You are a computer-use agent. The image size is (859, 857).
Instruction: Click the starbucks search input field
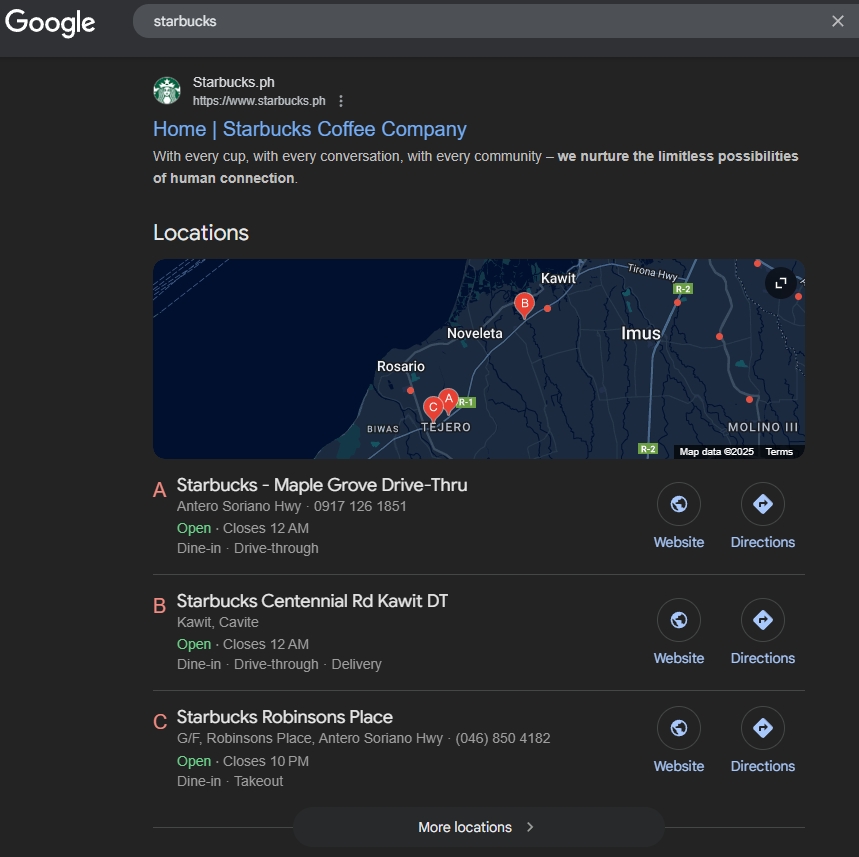[480, 21]
